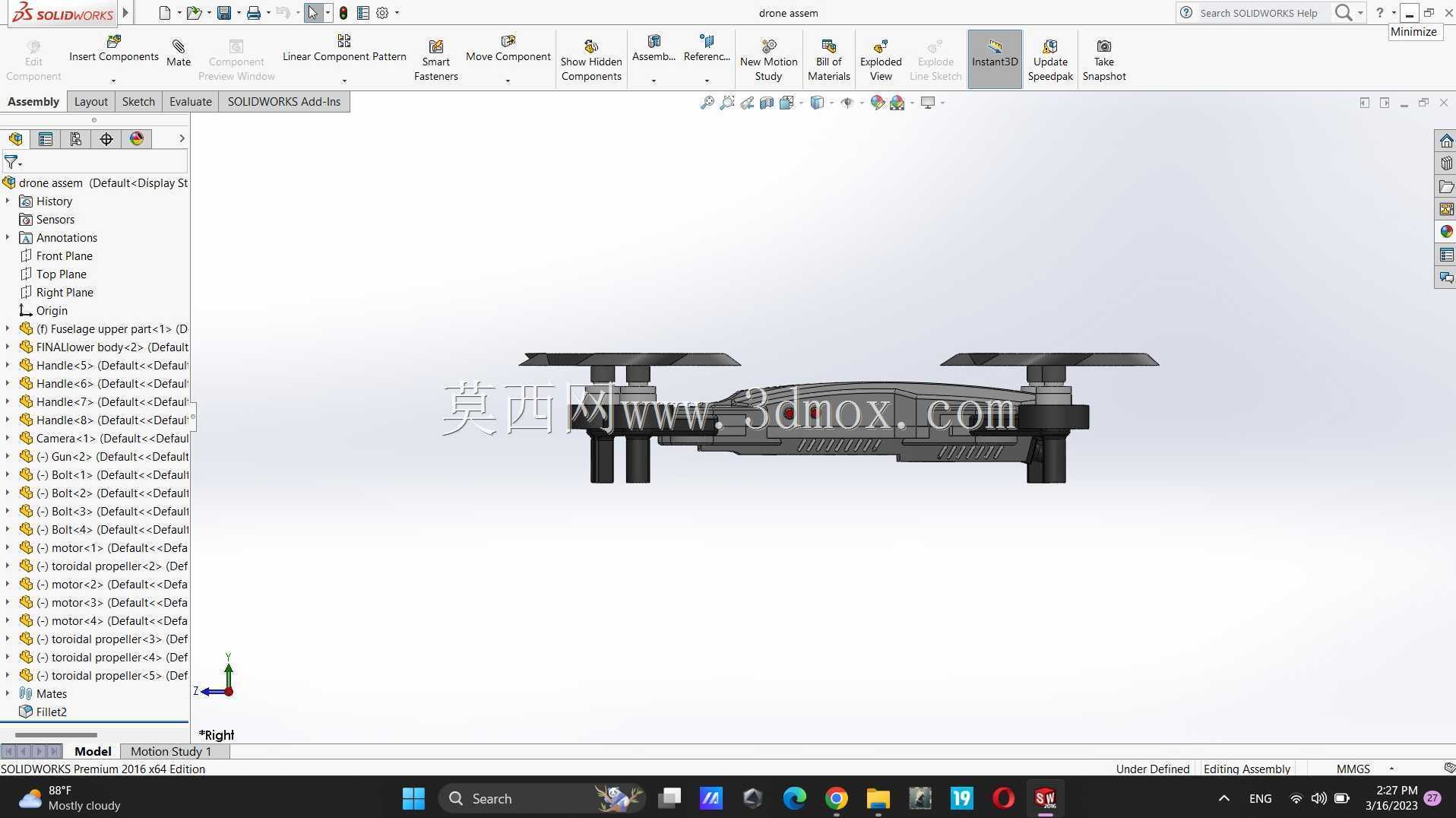Activate Move Component tool
The image size is (1456, 818).
[x=508, y=49]
